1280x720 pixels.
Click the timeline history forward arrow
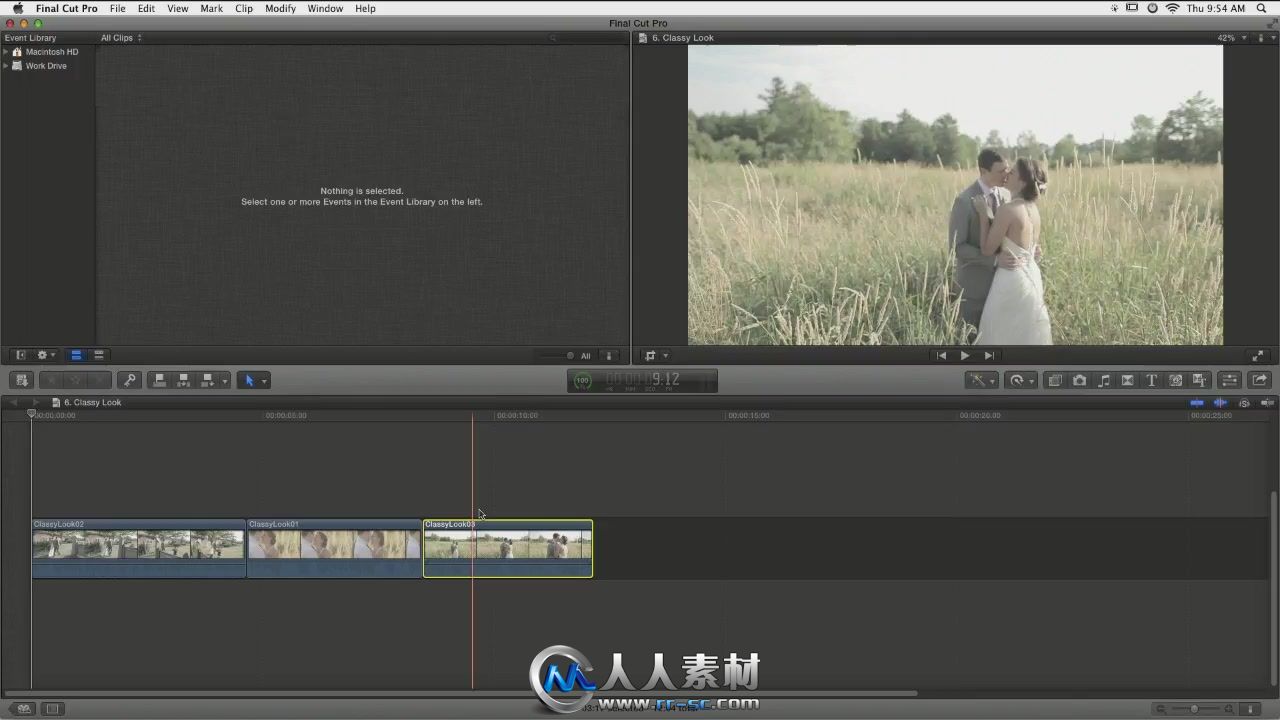pyautogui.click(x=36, y=402)
